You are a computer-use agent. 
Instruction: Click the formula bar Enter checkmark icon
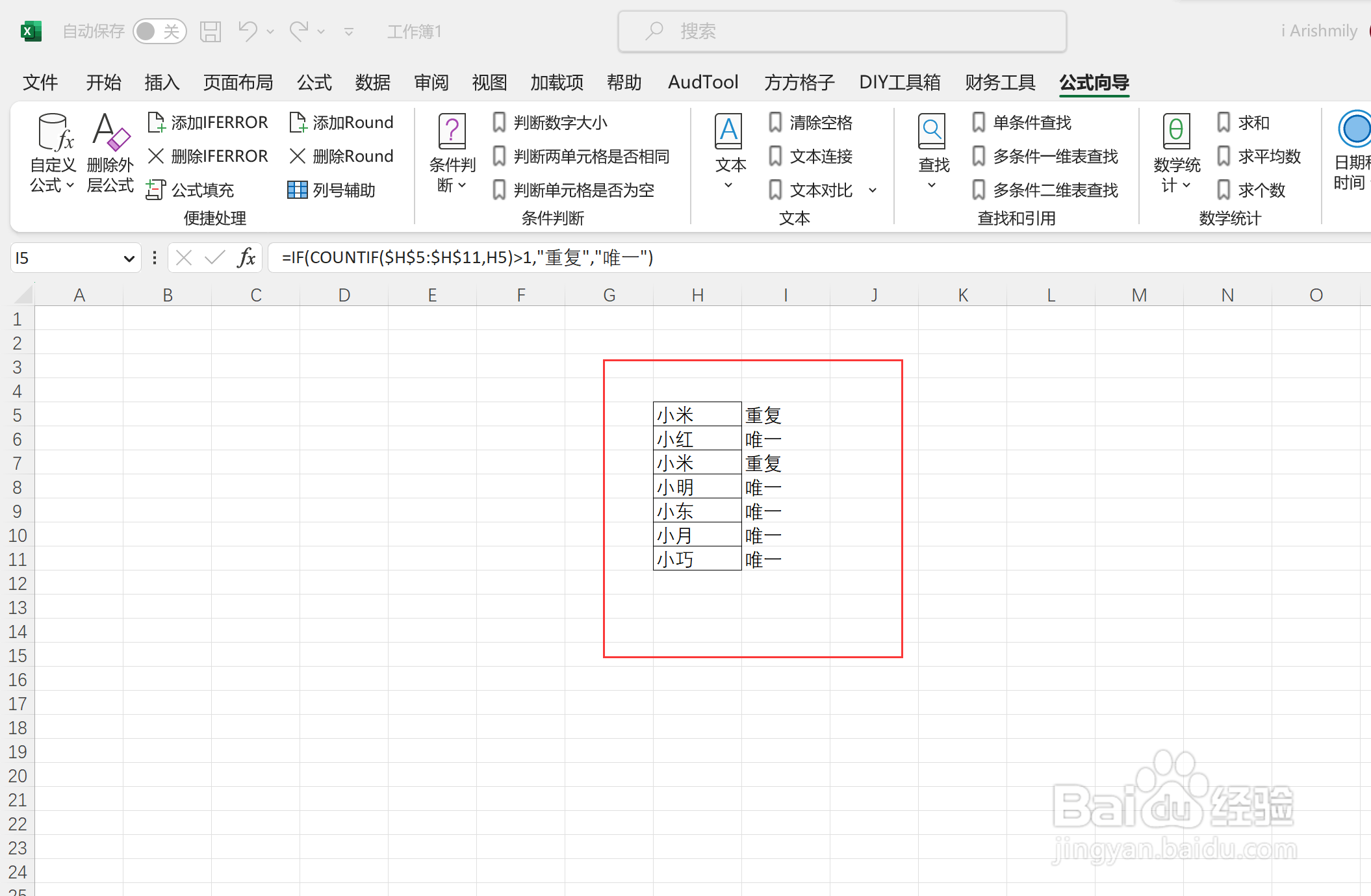pos(214,258)
